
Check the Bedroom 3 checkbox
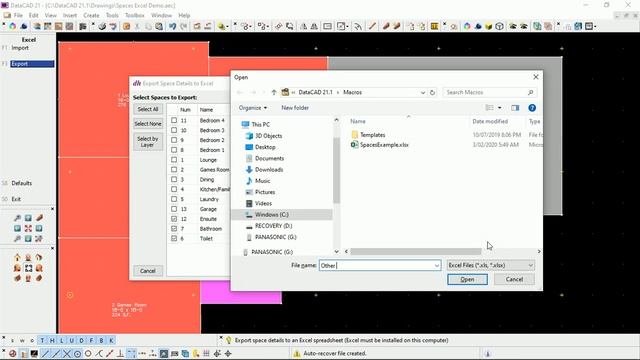click(x=174, y=130)
